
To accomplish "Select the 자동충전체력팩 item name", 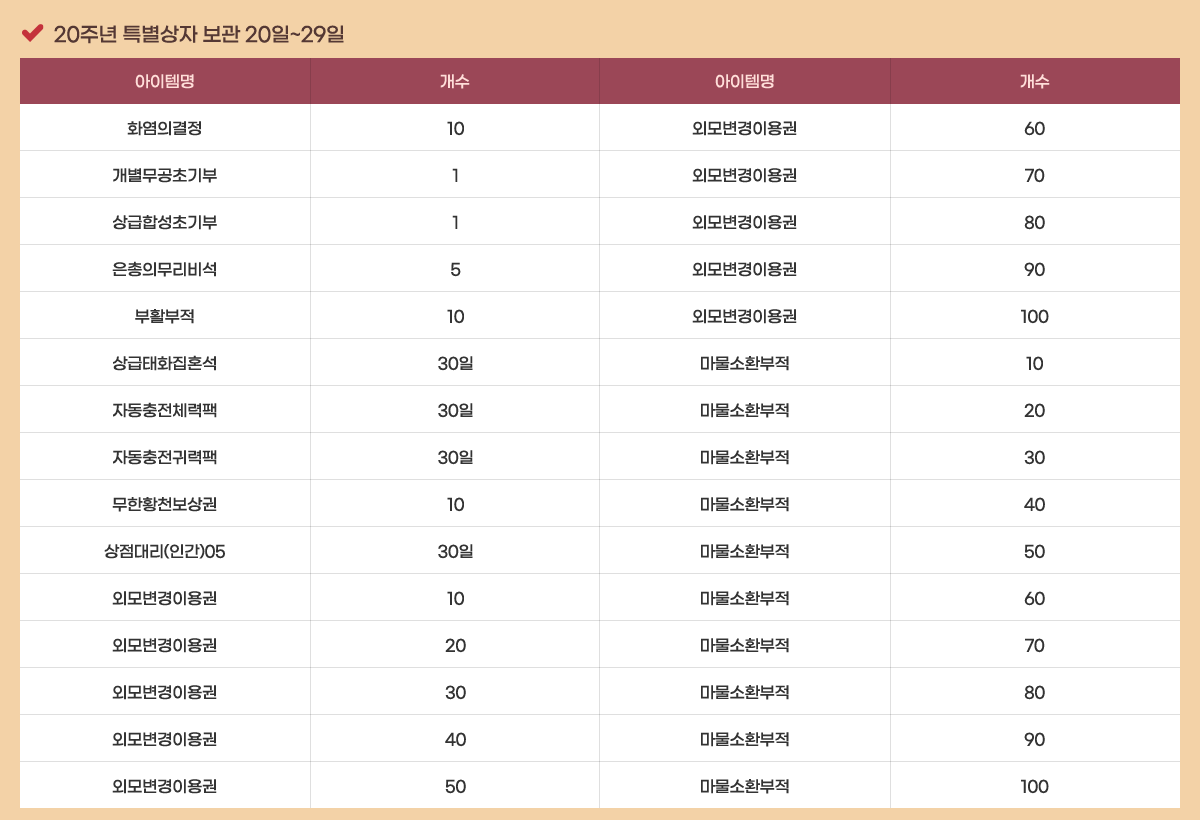I will (165, 410).
